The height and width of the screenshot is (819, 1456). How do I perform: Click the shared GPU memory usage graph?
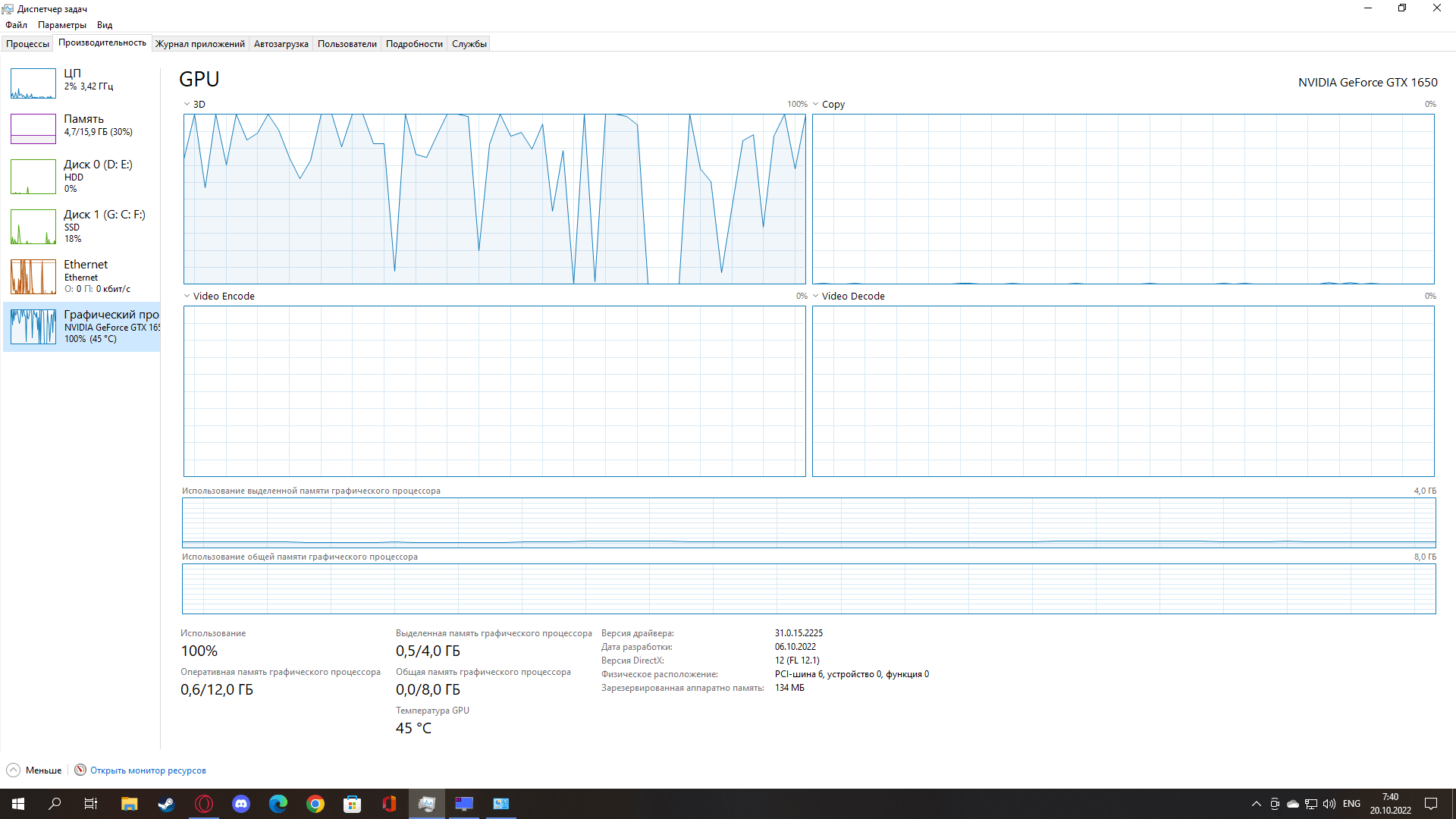808,588
